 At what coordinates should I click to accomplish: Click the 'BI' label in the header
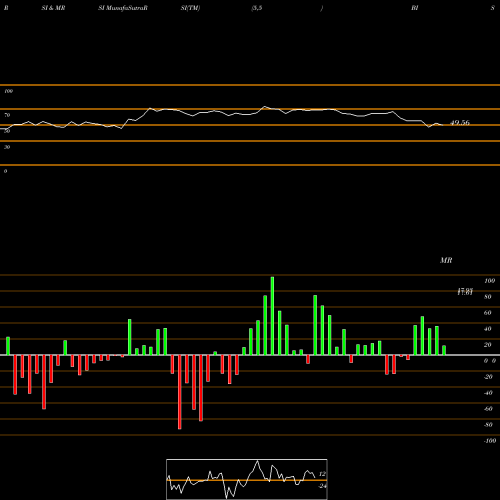coord(415,8)
